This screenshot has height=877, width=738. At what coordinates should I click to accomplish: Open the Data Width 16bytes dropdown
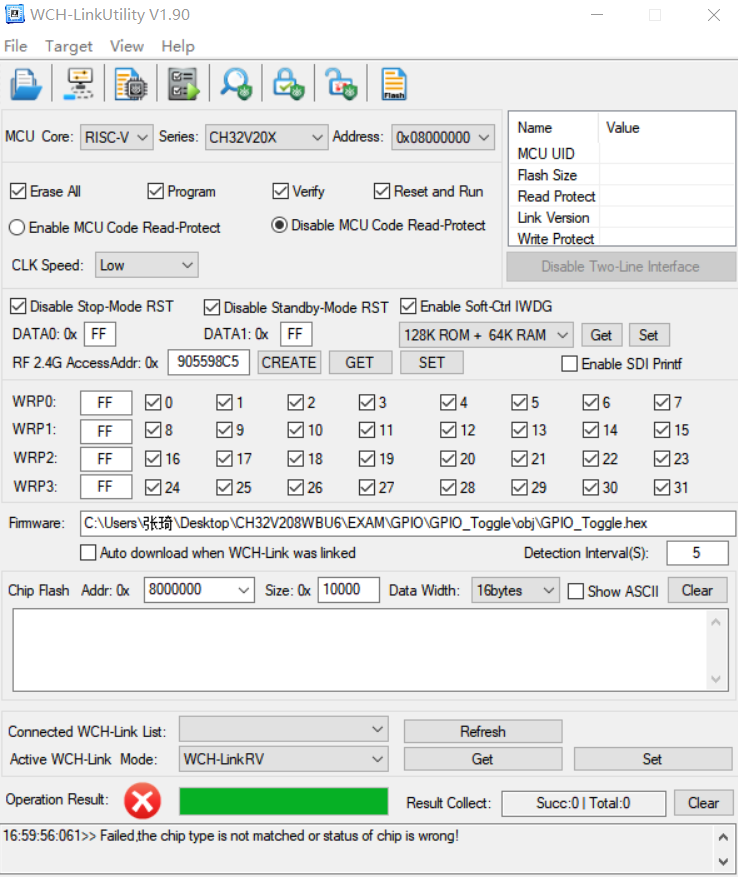tap(514, 590)
